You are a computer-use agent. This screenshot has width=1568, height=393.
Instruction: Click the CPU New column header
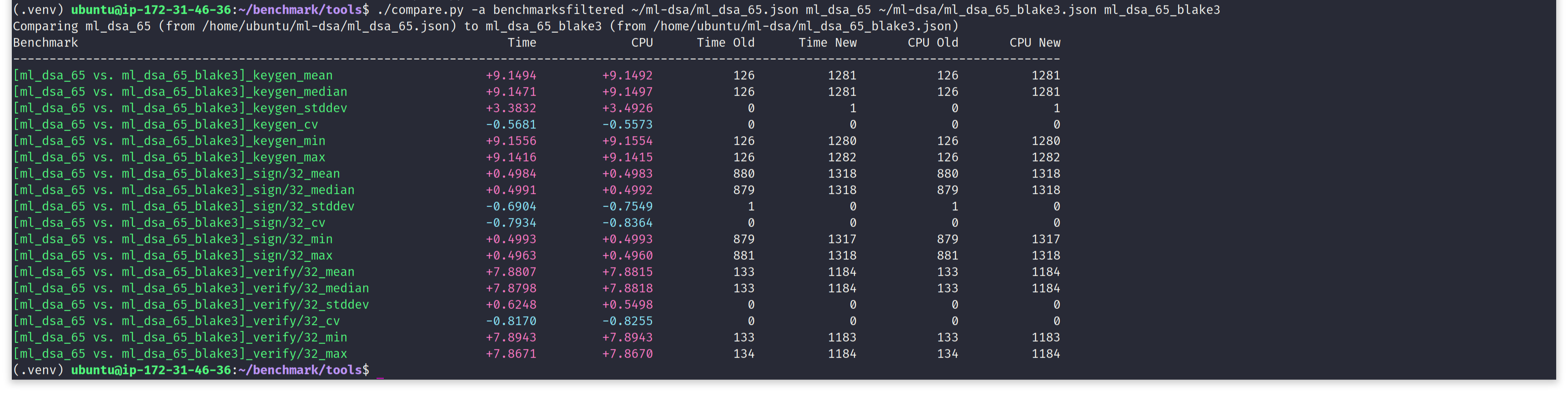1034,43
